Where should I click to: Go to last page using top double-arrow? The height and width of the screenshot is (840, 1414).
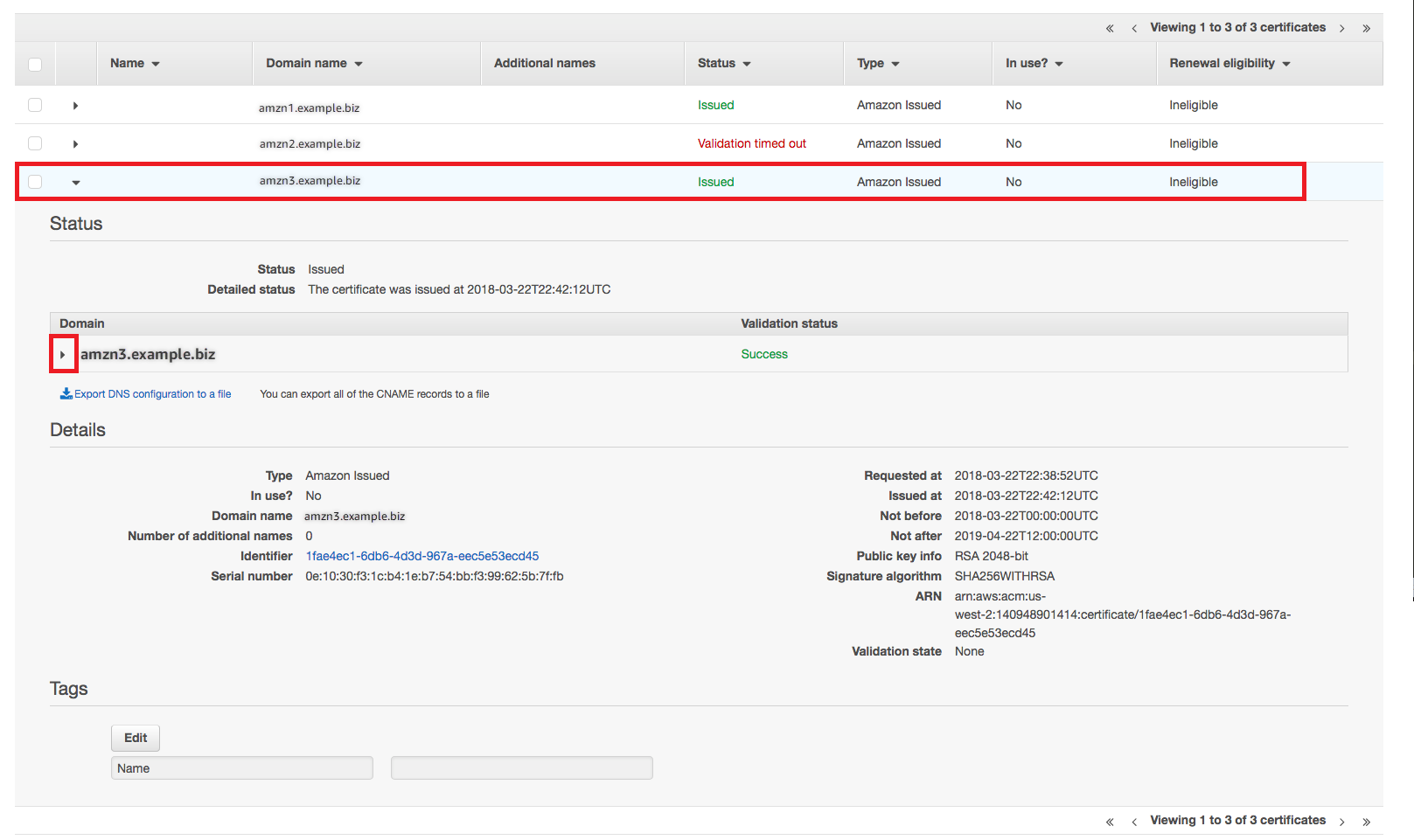point(1366,27)
